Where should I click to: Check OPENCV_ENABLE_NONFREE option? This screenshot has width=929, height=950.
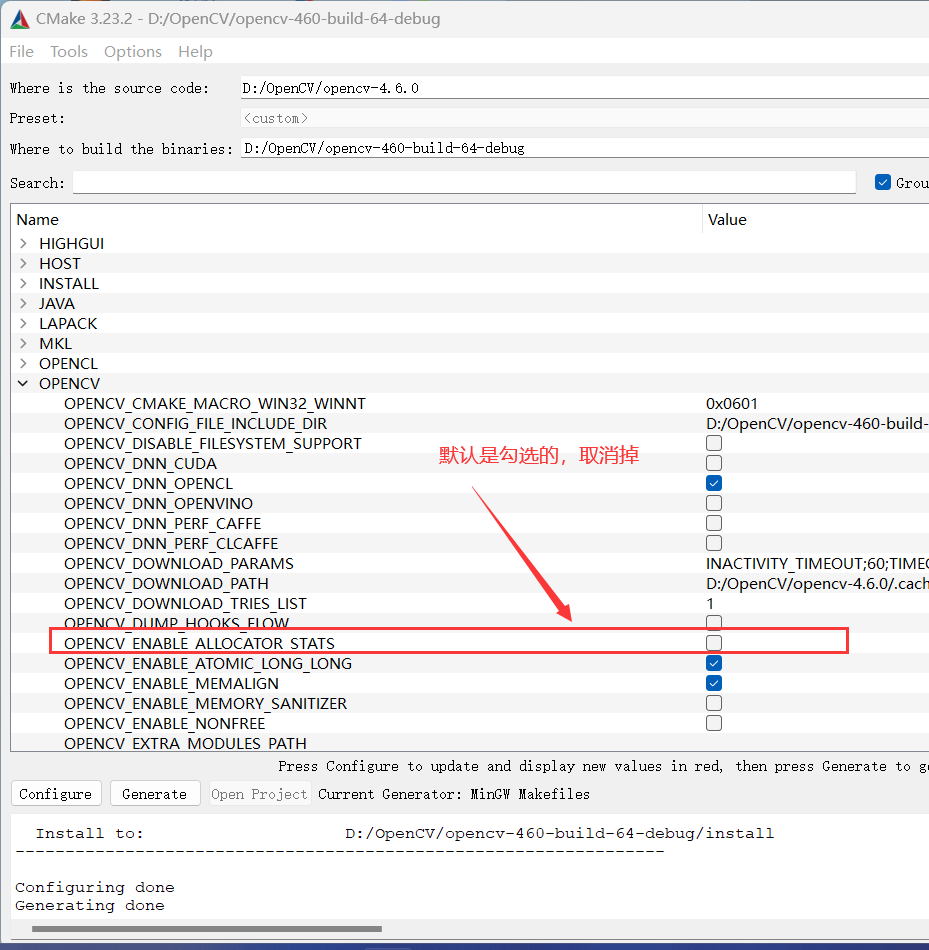pos(714,722)
